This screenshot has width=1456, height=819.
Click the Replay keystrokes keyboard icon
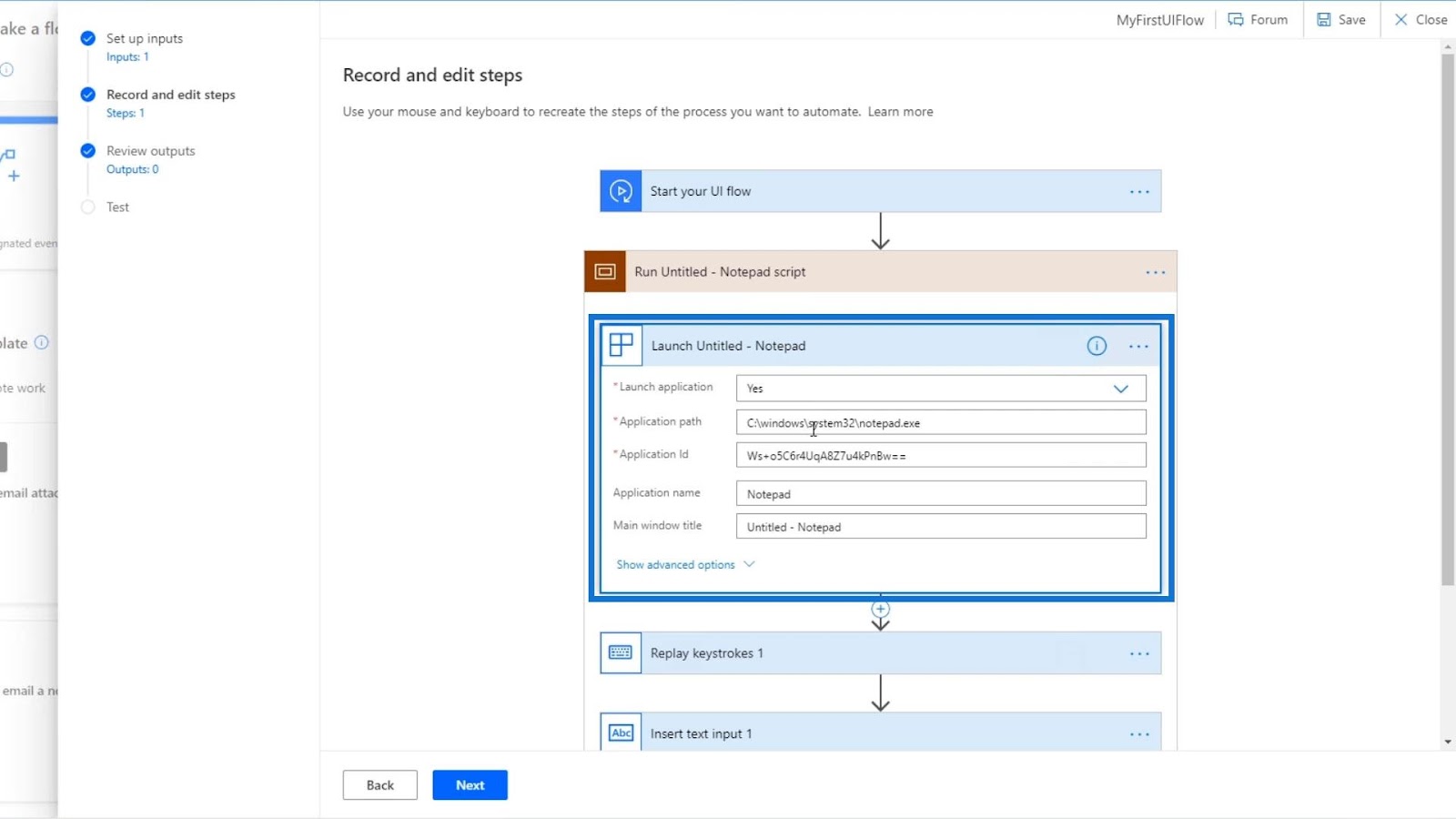[621, 653]
